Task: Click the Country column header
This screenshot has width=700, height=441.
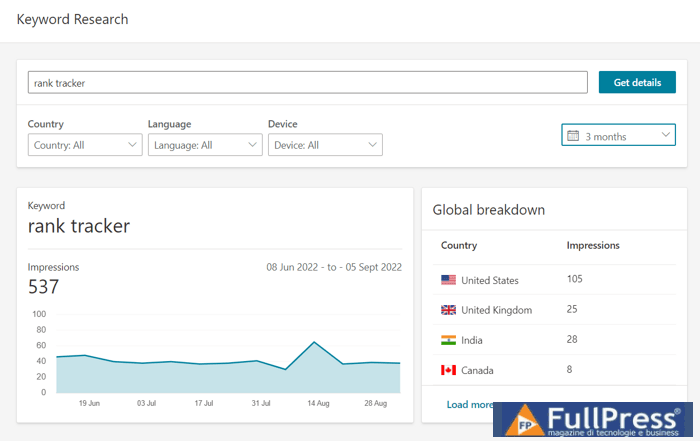Action: tap(459, 245)
